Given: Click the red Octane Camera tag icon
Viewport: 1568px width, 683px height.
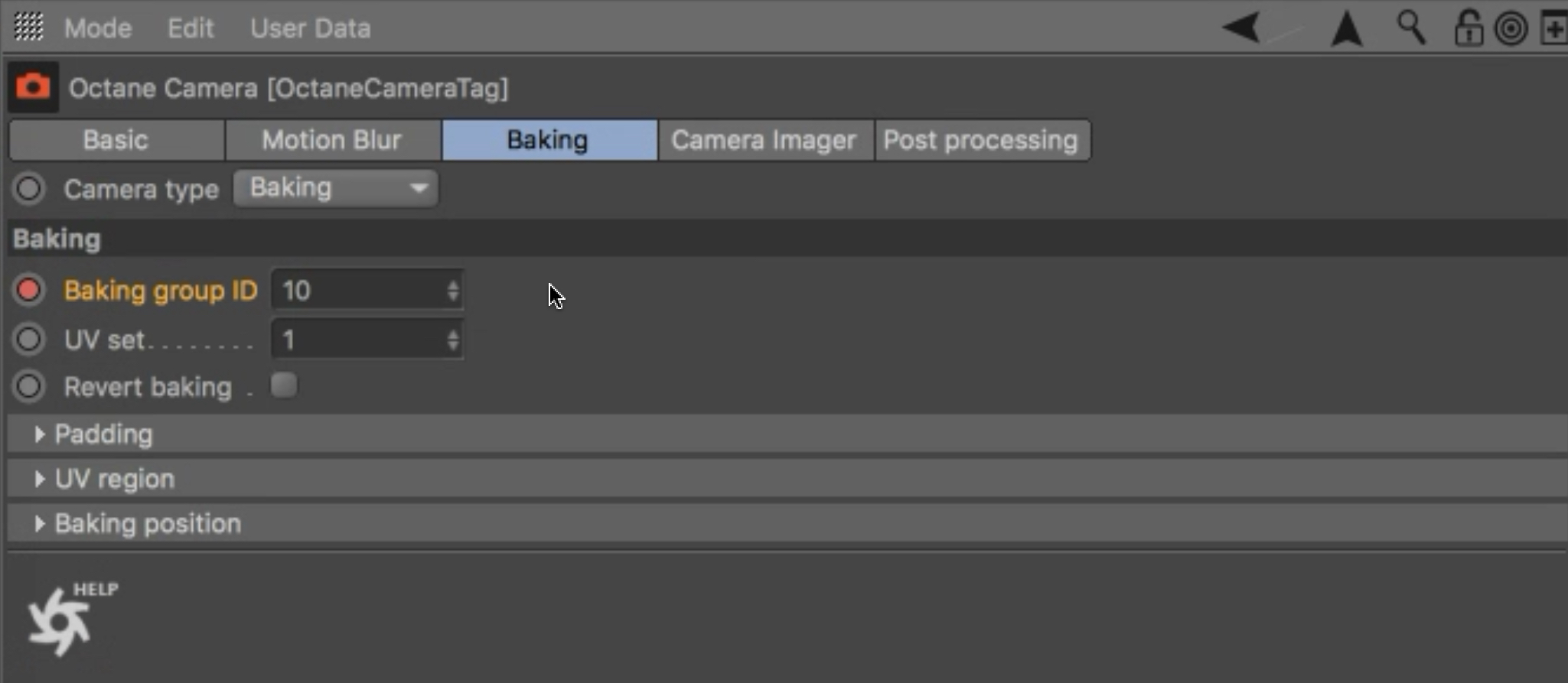Looking at the screenshot, I should (33, 87).
